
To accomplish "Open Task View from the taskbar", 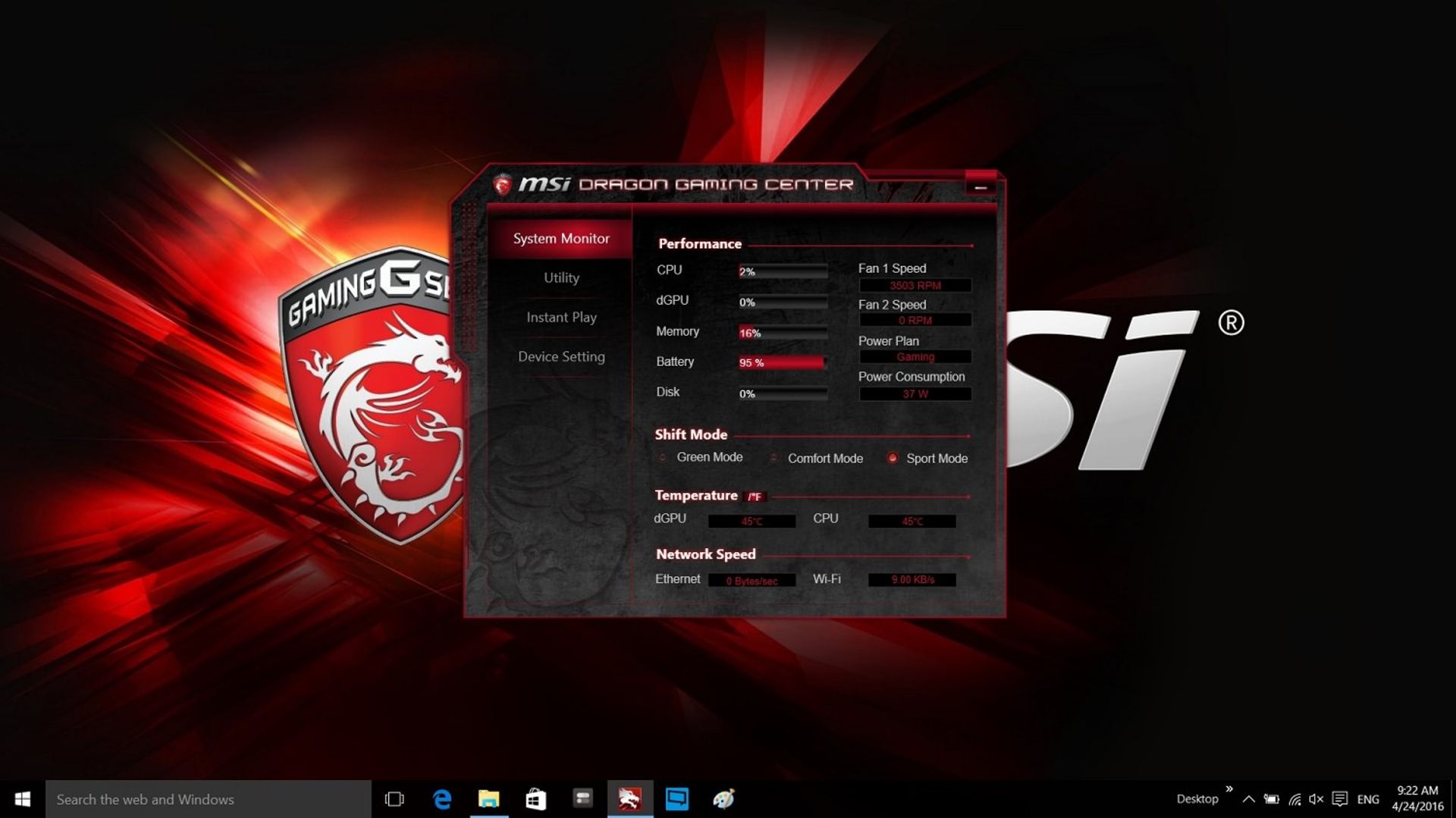I will [394, 799].
